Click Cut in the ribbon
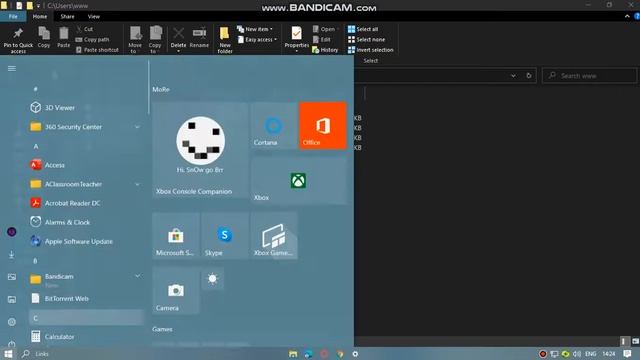 point(85,29)
